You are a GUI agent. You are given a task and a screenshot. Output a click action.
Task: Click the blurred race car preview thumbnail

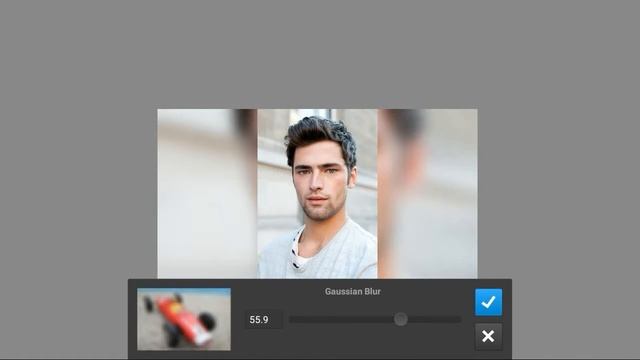(184, 319)
